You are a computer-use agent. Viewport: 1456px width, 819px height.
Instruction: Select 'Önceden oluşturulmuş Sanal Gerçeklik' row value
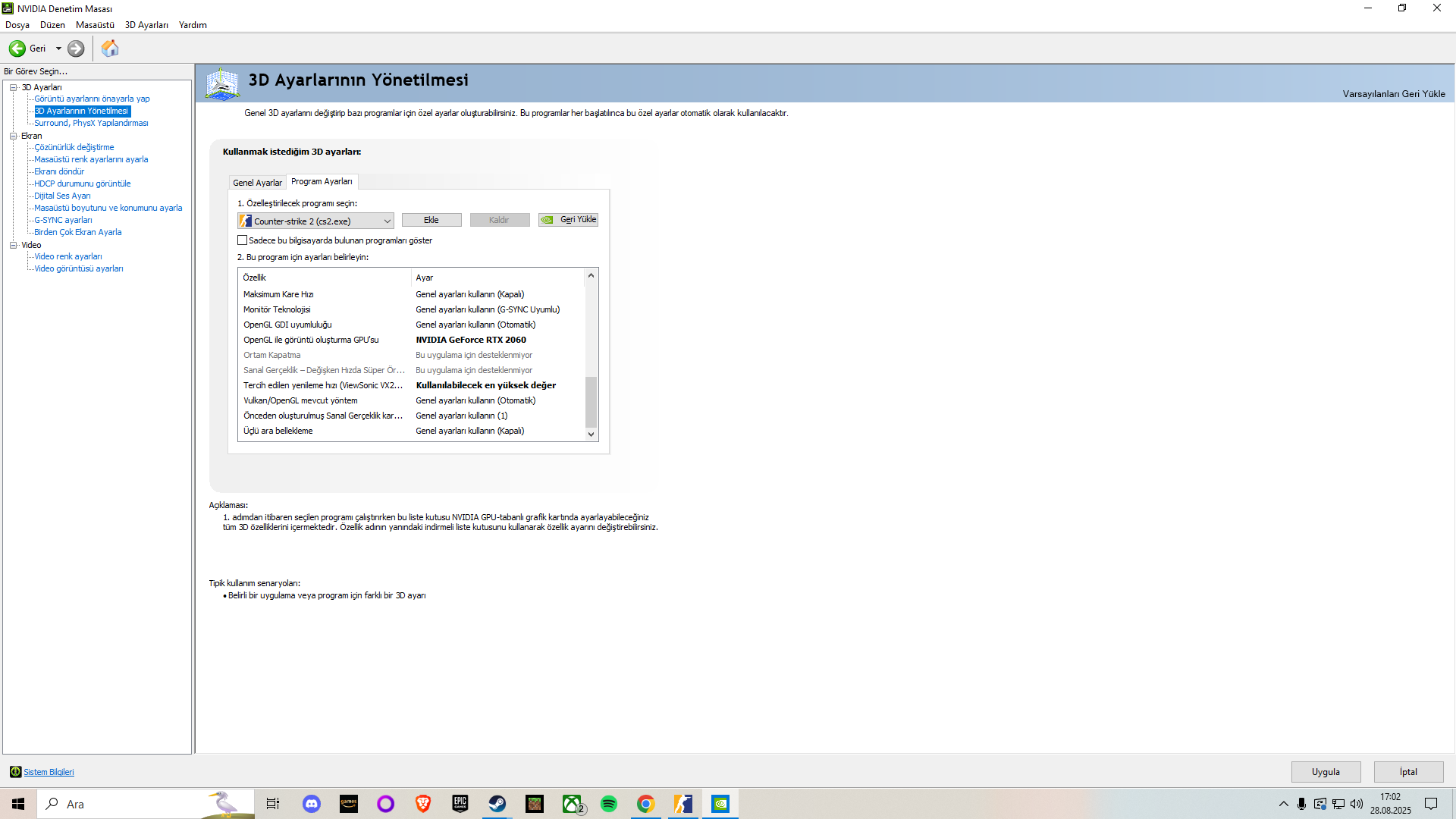pos(462,416)
